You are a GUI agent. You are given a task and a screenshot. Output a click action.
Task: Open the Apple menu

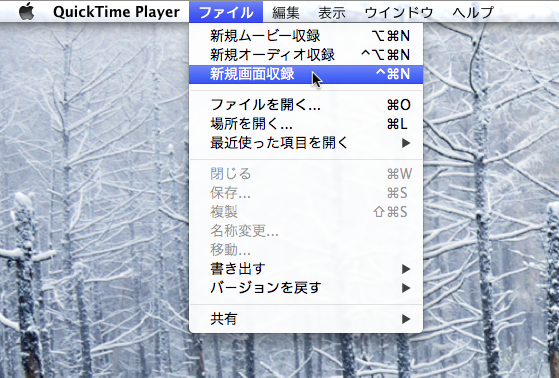click(26, 12)
